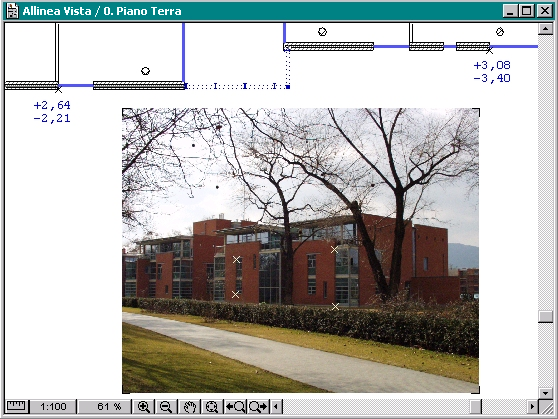
Task: Click the fit in window icon
Action: pos(212,407)
